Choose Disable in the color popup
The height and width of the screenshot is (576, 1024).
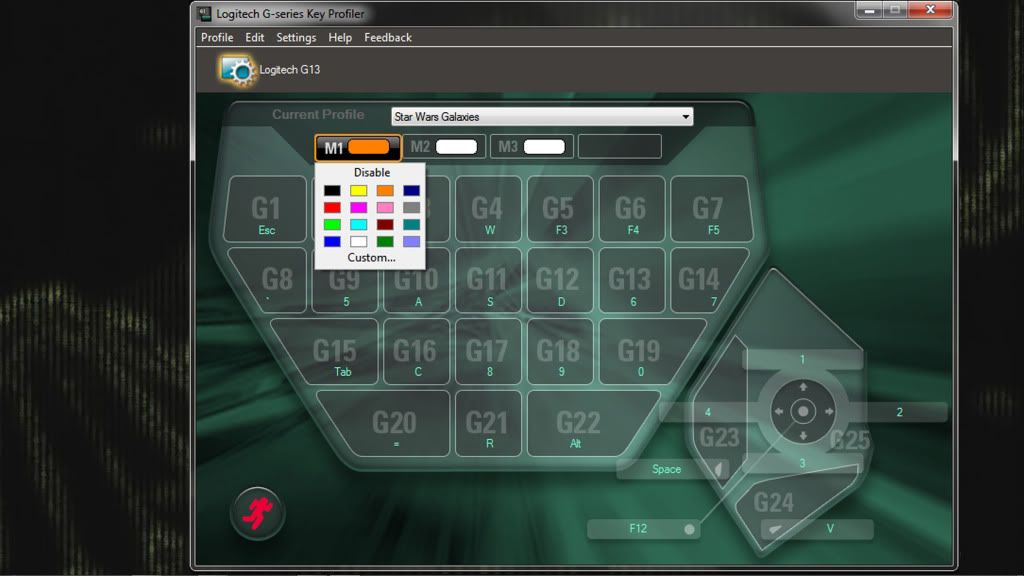(371, 172)
